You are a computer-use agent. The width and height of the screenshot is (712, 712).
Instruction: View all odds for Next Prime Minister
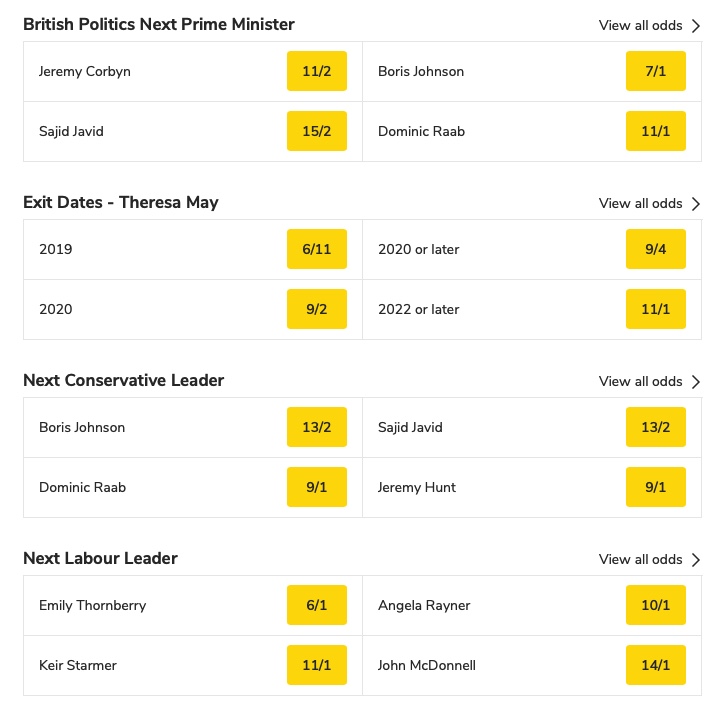click(640, 25)
